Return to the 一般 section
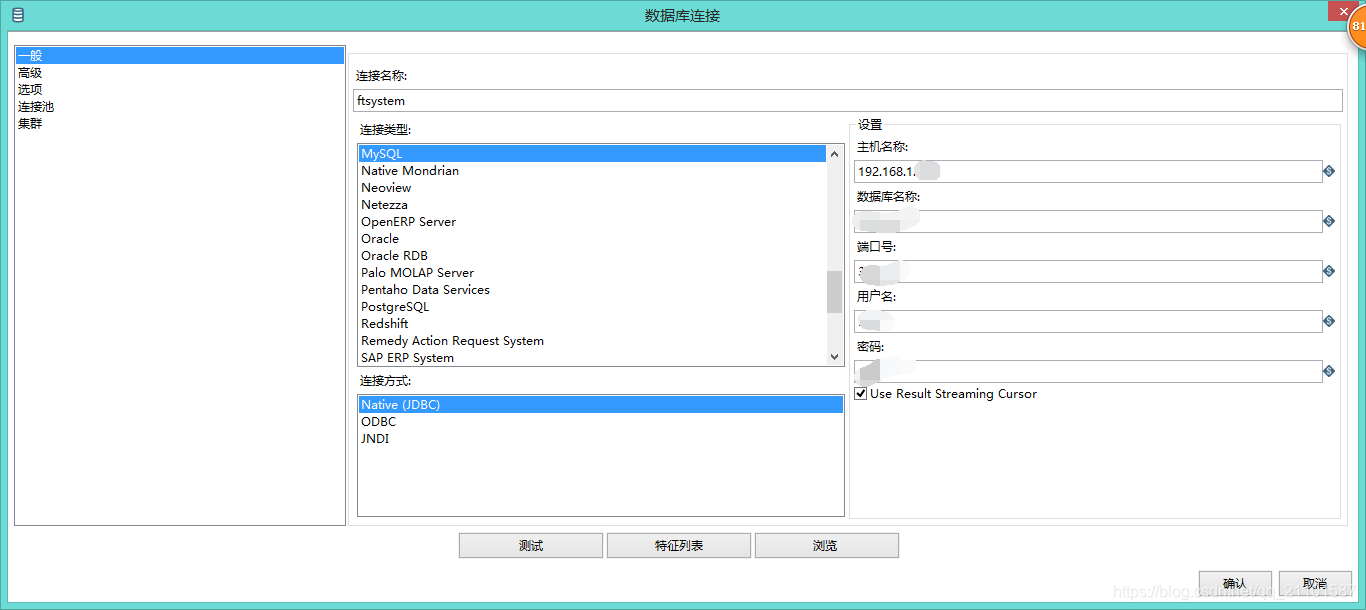 pos(28,55)
